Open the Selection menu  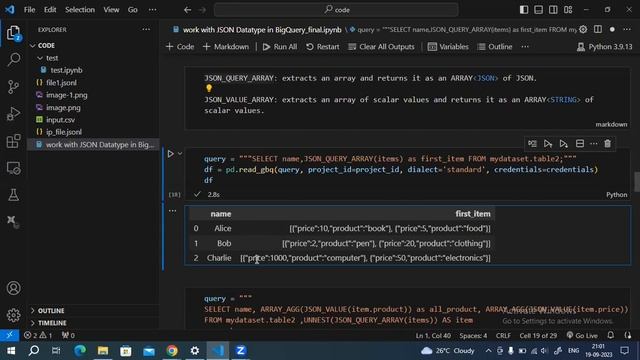click(80, 10)
